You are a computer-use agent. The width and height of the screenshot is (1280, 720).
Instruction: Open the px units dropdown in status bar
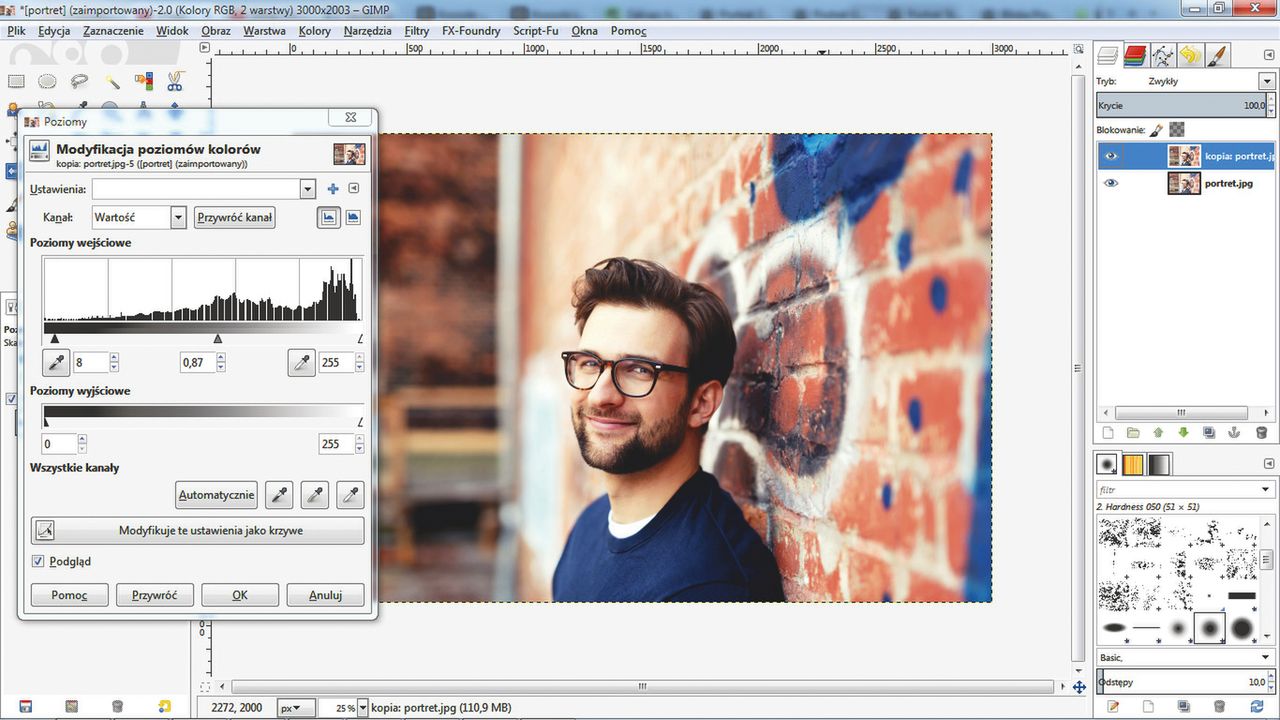tap(296, 707)
